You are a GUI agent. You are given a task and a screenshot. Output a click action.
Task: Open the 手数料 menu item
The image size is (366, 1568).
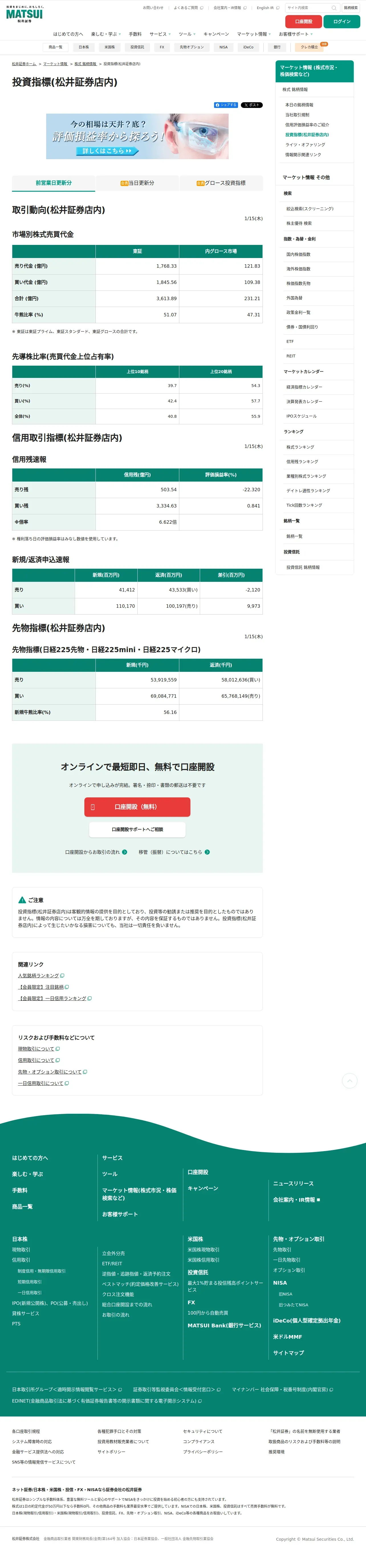pyautogui.click(x=135, y=34)
